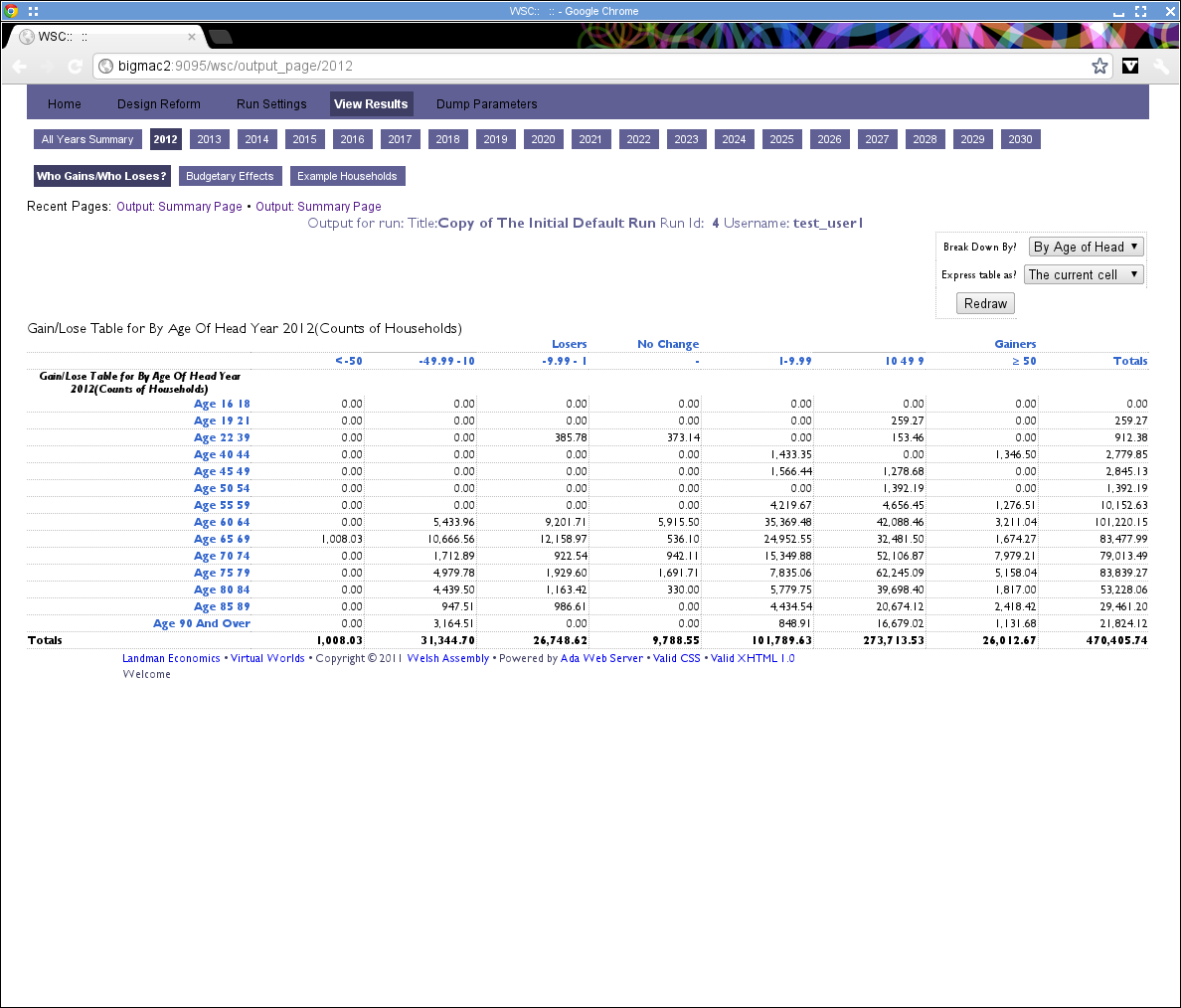Switch to the Budgetary Effects tab

pos(230,176)
